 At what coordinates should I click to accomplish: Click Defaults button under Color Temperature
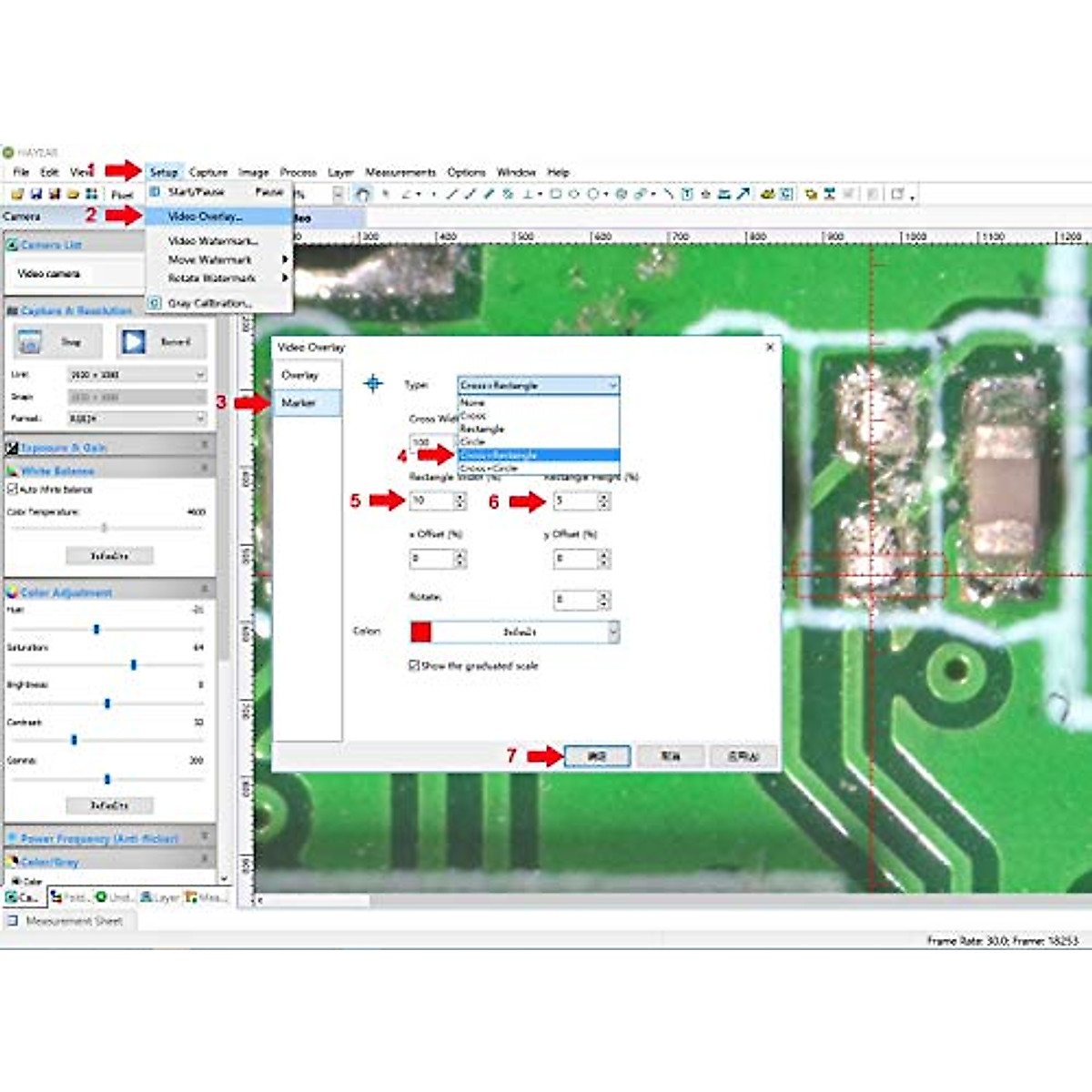click(x=109, y=555)
